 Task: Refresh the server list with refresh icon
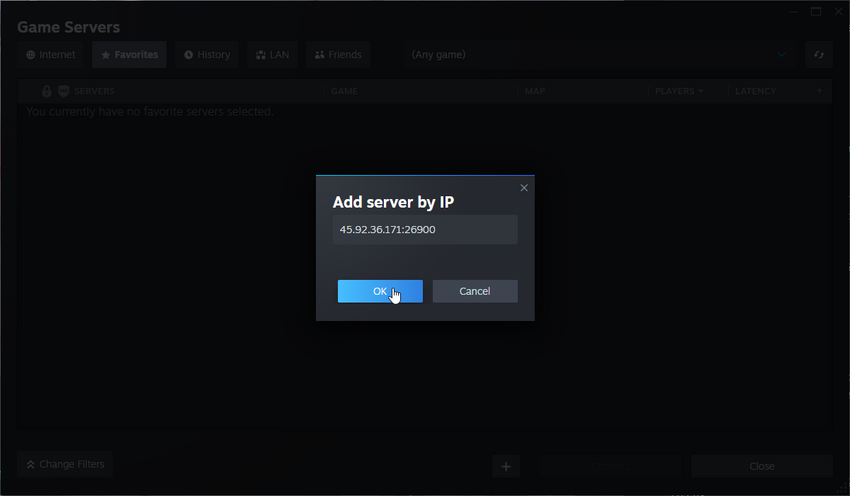click(819, 55)
